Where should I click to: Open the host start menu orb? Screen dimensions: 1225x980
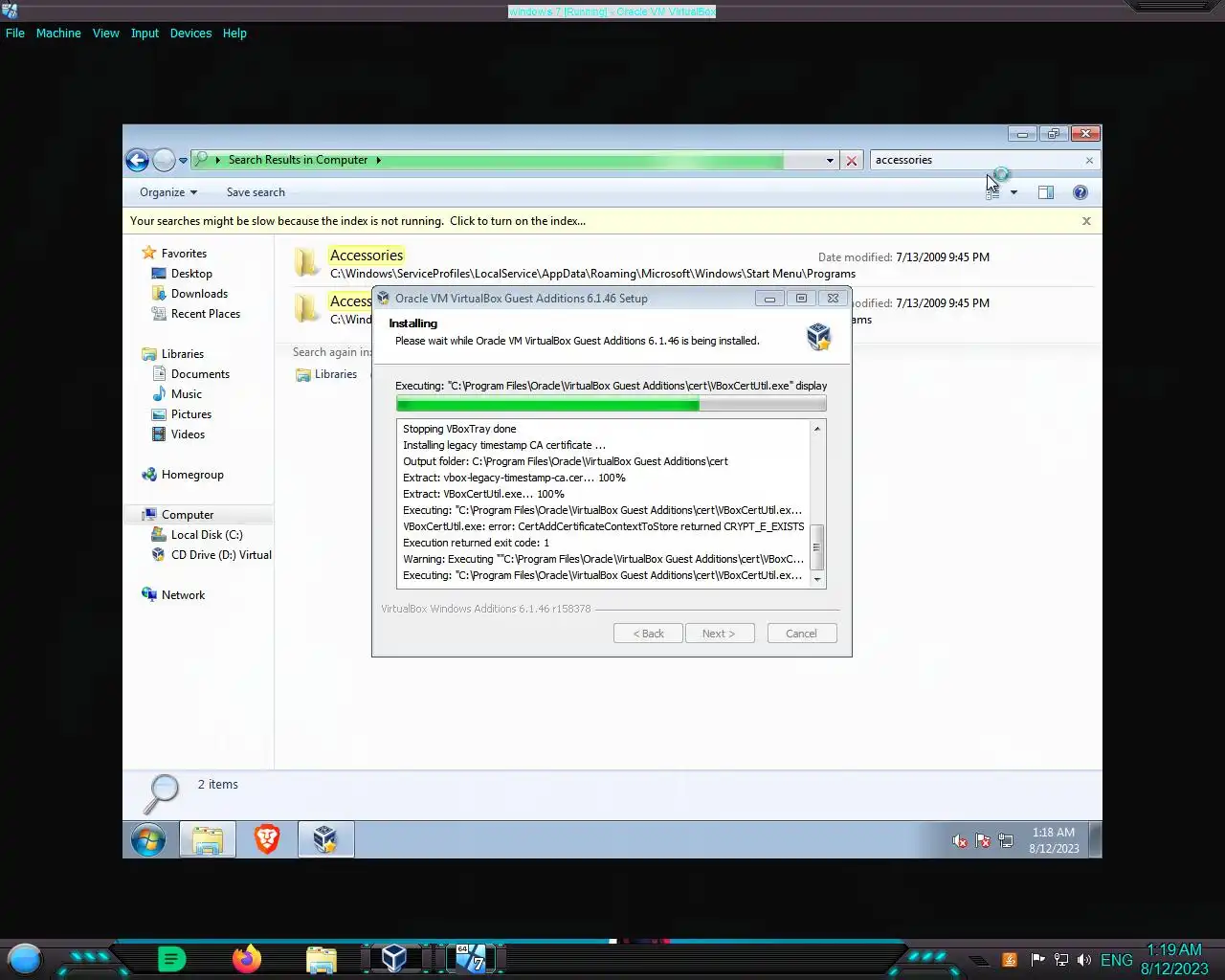(x=25, y=958)
